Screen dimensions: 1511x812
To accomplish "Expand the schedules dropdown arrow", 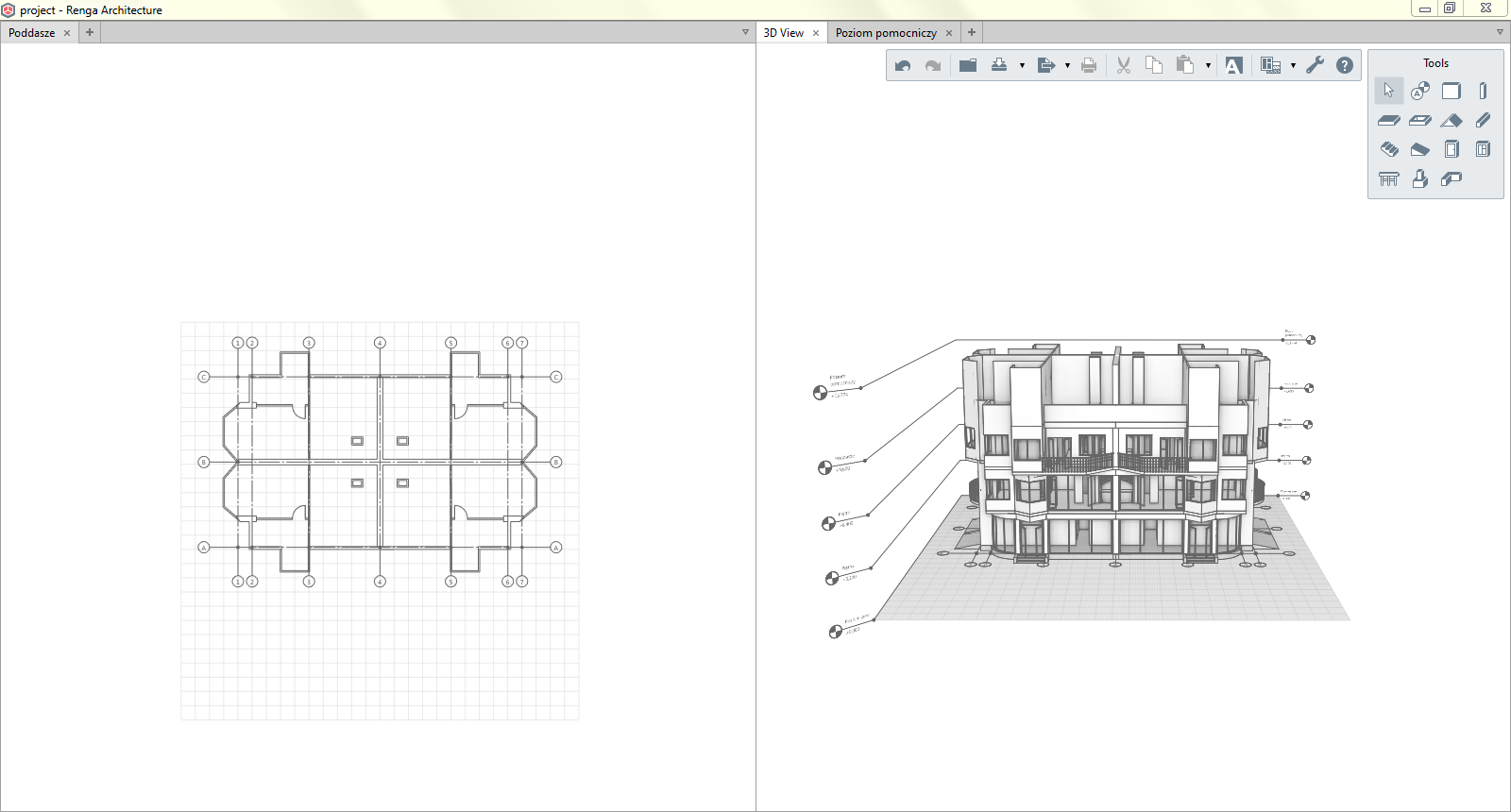I will 1293,66.
